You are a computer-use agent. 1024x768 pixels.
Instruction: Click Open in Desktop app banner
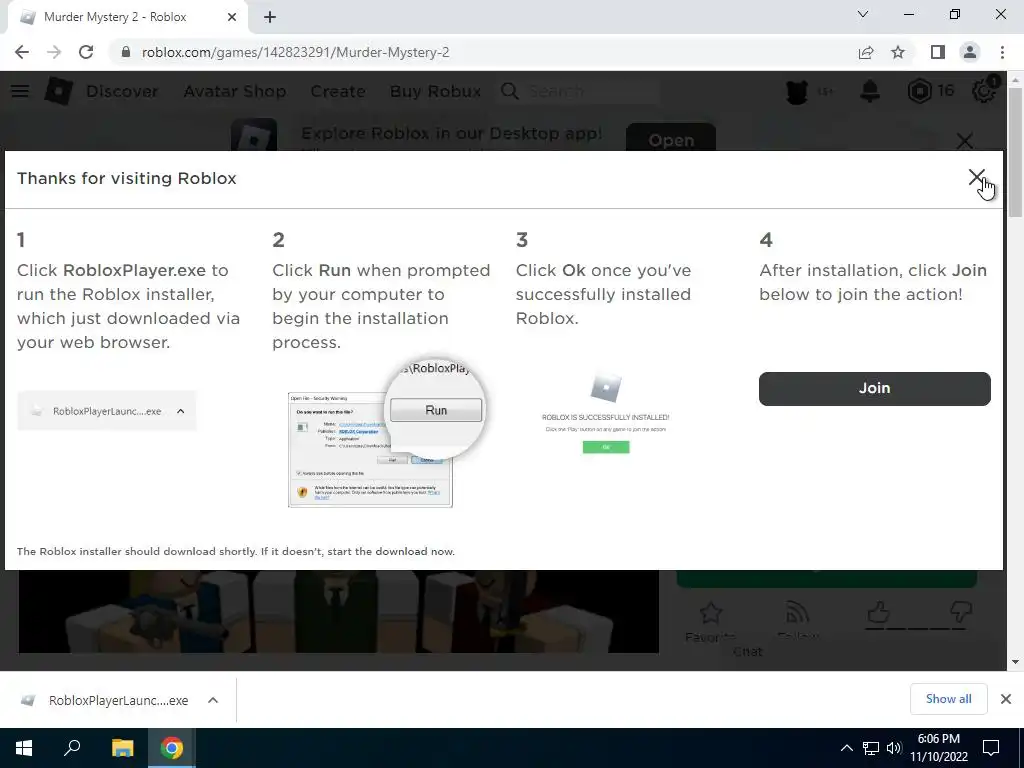[671, 138]
